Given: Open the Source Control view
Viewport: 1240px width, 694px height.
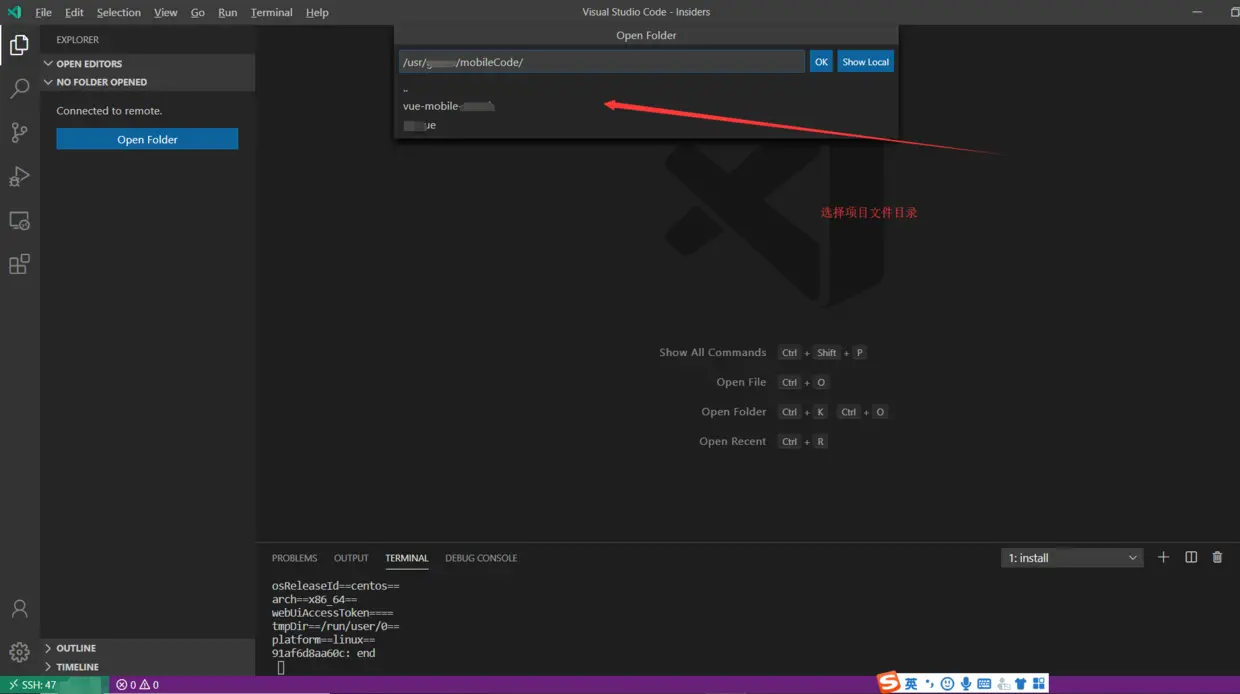Looking at the screenshot, I should (x=19, y=132).
